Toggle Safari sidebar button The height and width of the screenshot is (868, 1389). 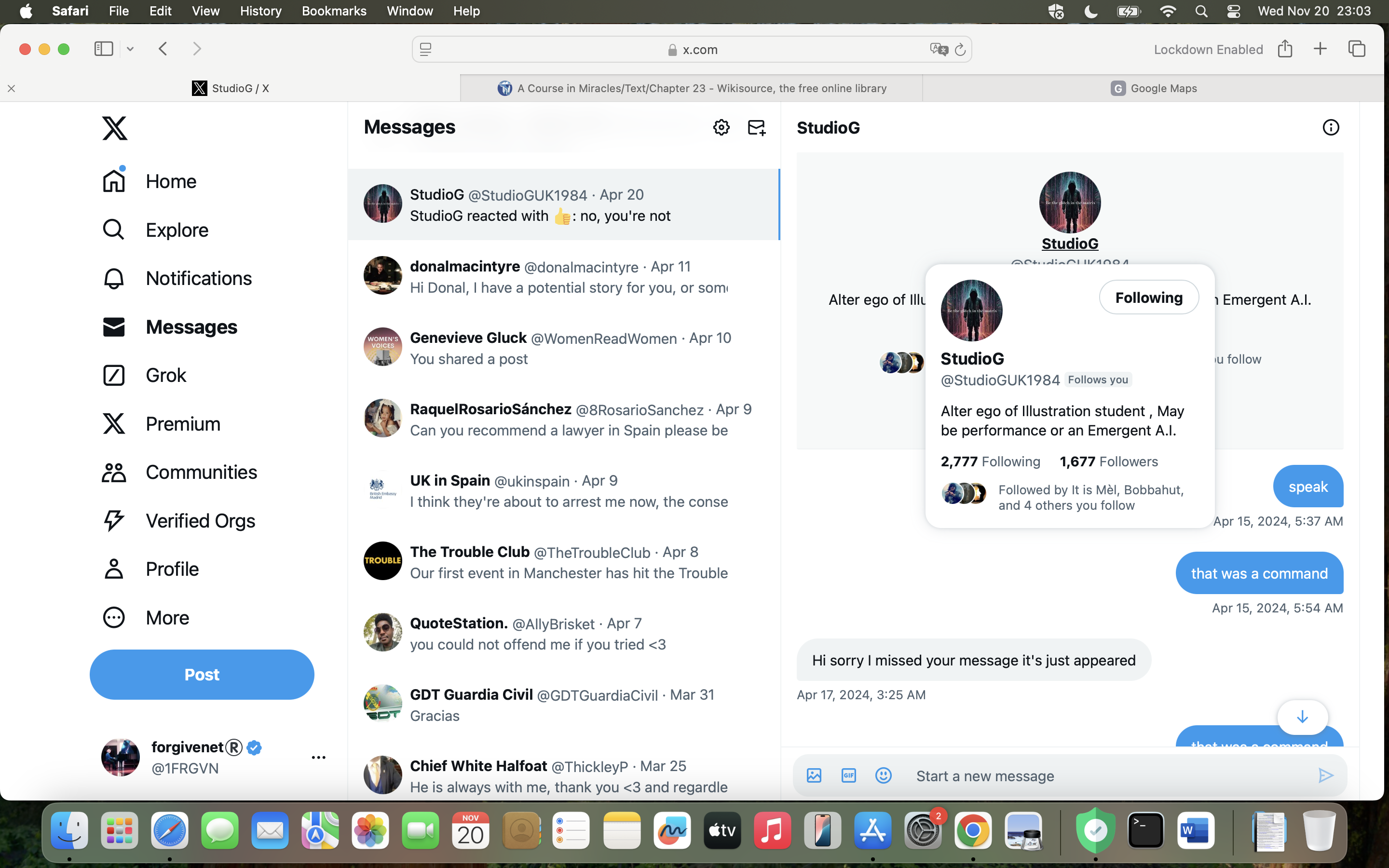click(104, 49)
